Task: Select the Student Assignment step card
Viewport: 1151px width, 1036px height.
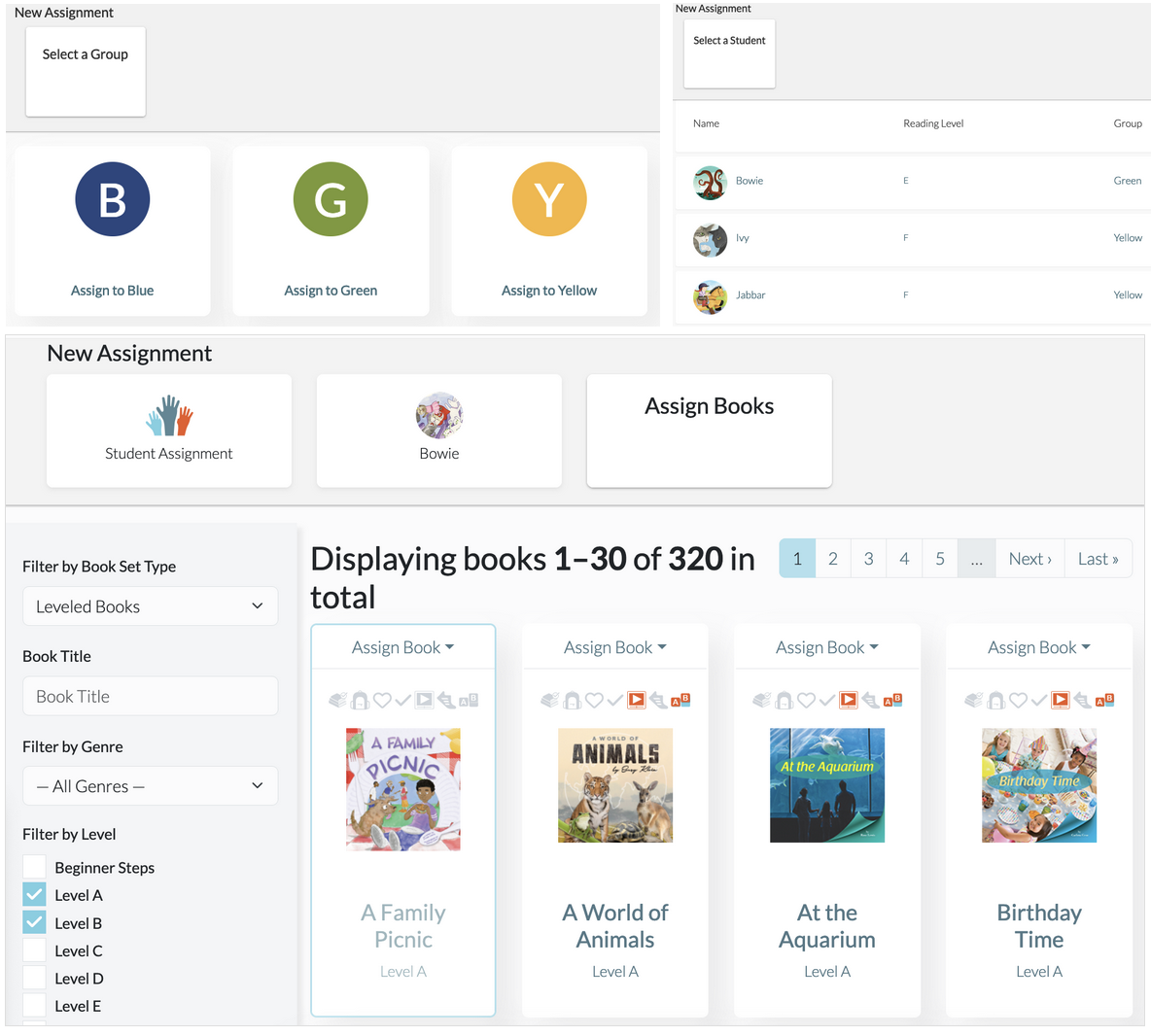Action: 169,431
